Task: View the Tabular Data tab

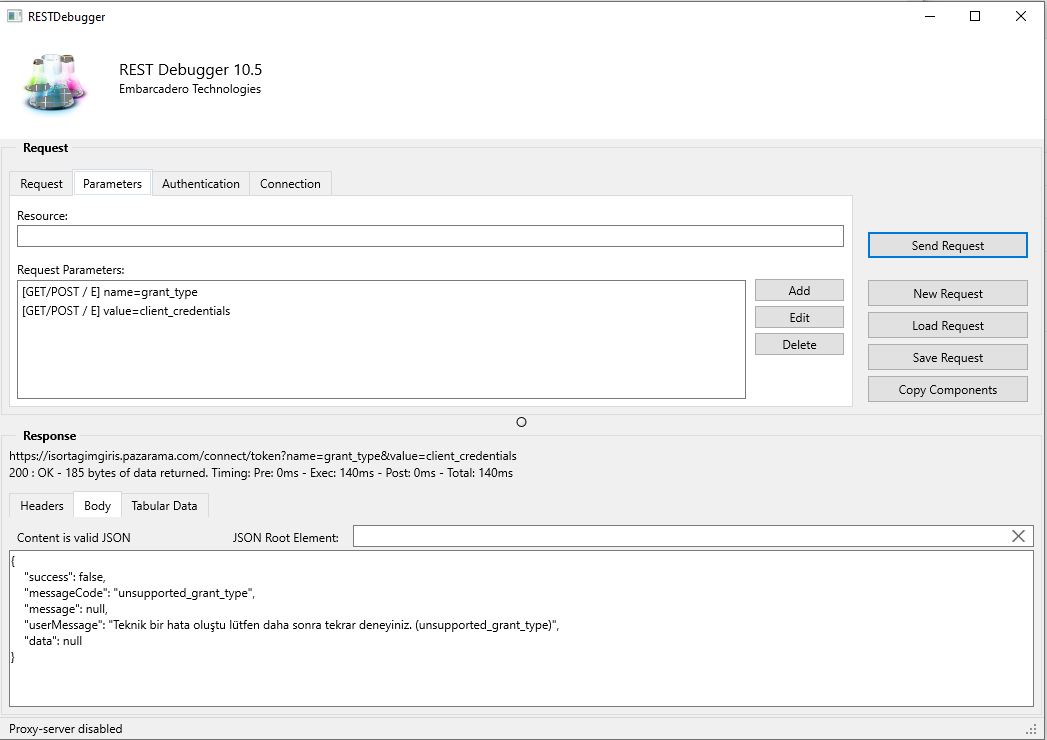Action: pyautogui.click(x=164, y=506)
